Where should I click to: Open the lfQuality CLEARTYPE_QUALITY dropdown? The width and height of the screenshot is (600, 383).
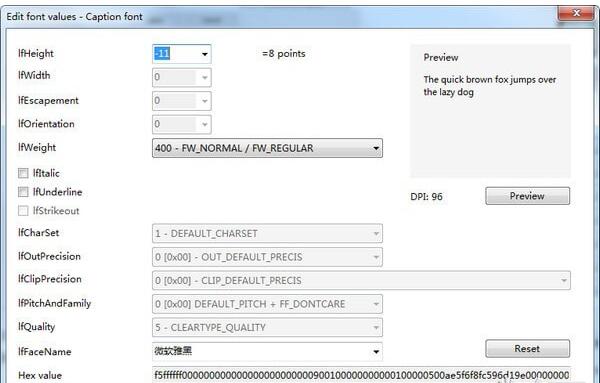tap(267, 328)
